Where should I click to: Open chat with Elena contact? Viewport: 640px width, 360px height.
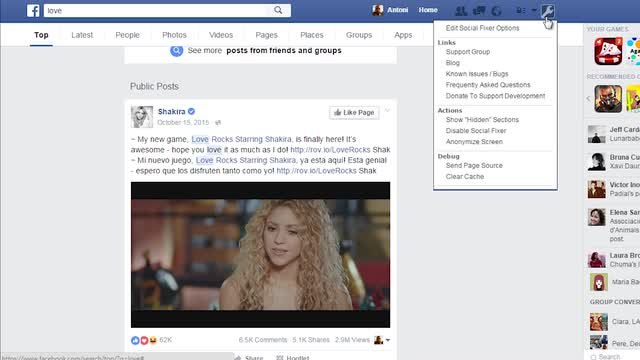[x=613, y=225]
